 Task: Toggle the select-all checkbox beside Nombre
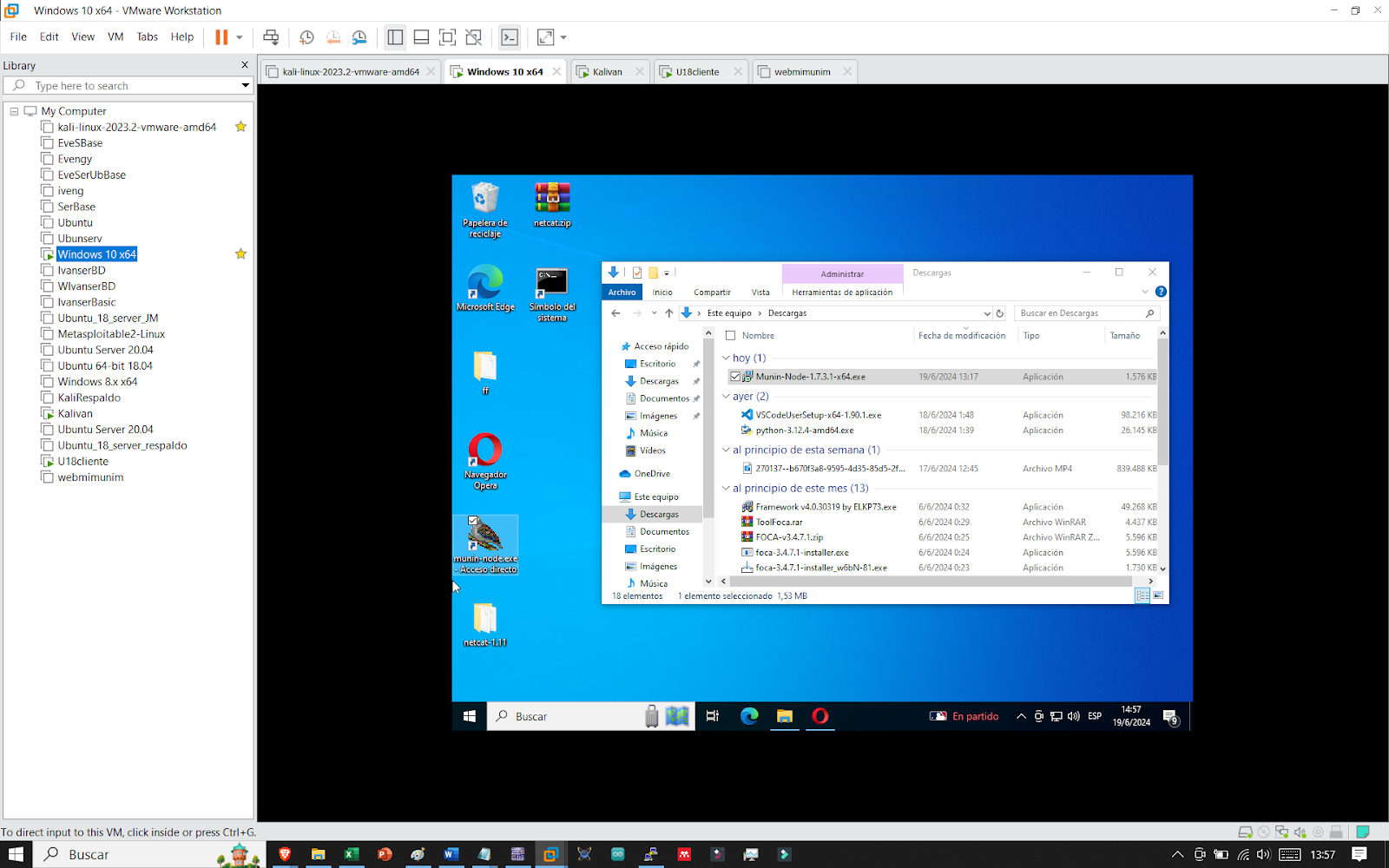730,336
